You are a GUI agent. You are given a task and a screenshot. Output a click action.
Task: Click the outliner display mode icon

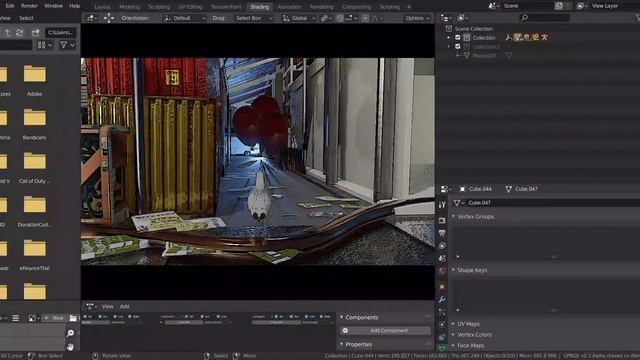463,18
